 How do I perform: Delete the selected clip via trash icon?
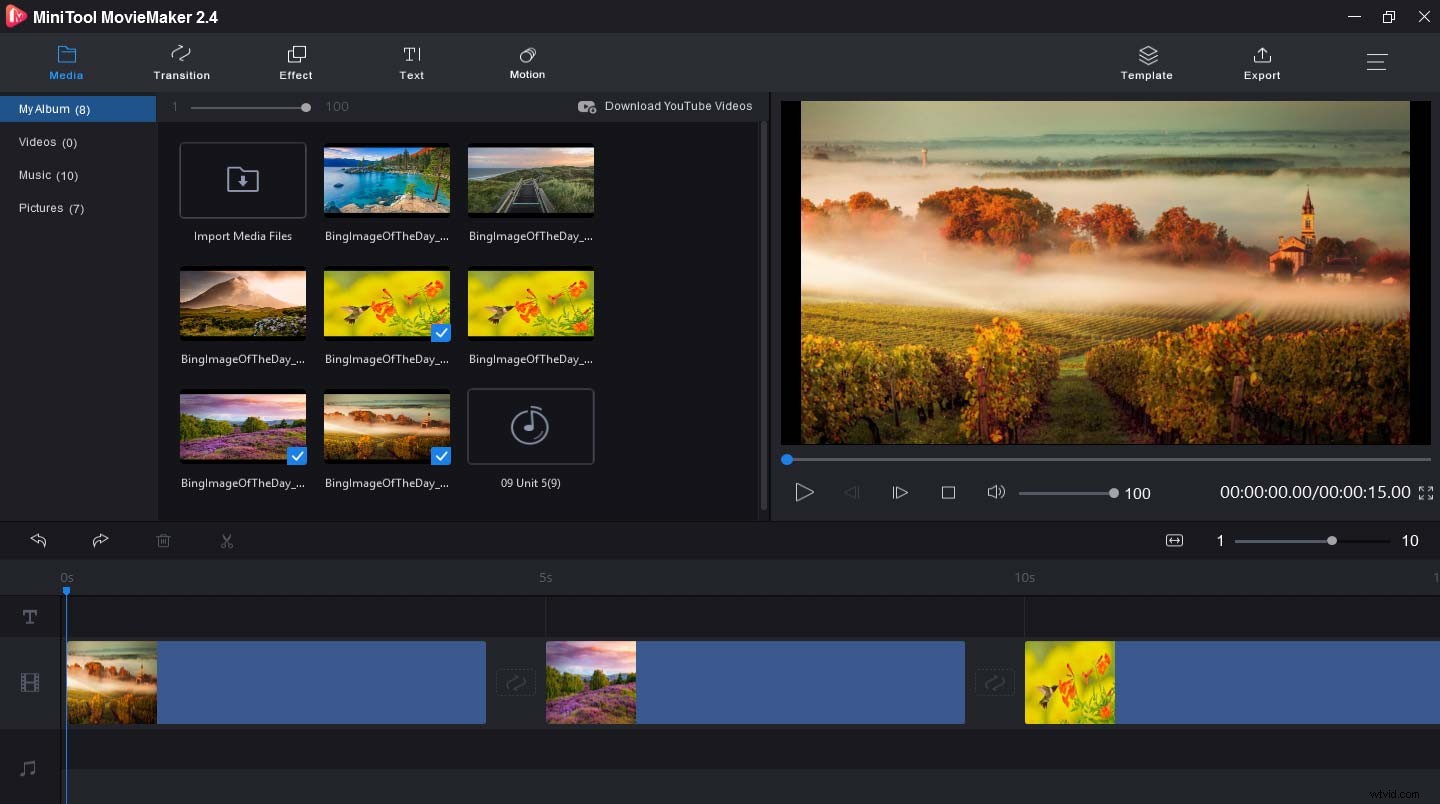164,540
